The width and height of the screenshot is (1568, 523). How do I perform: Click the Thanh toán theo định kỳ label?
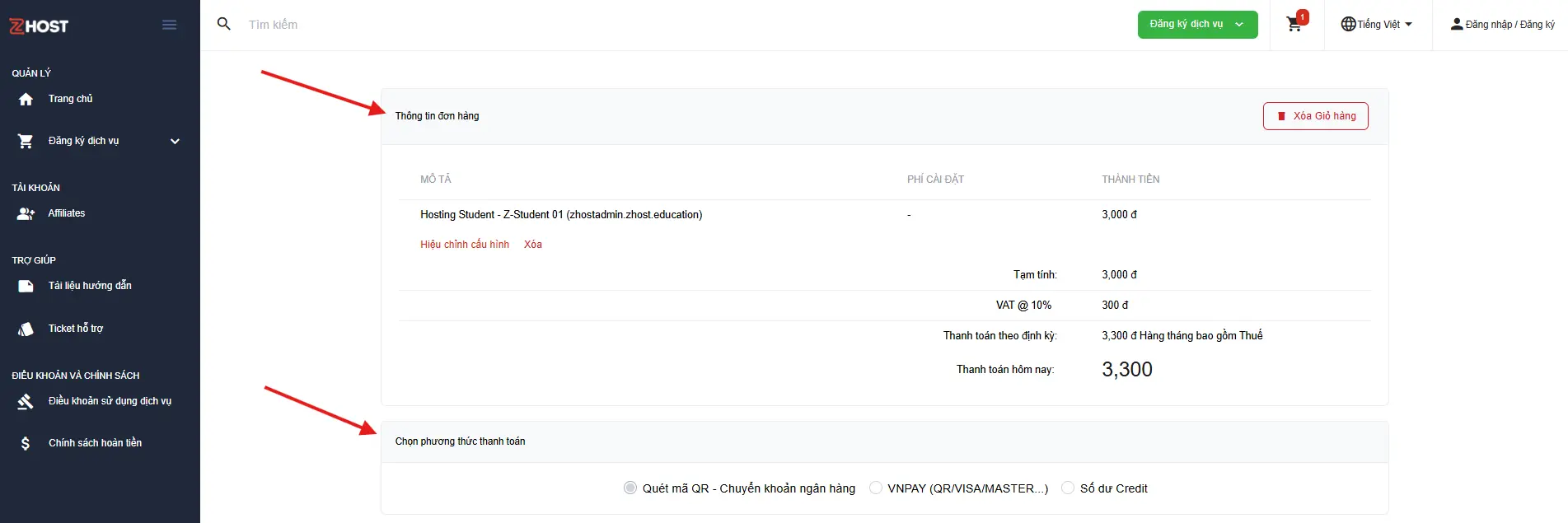tap(1000, 336)
